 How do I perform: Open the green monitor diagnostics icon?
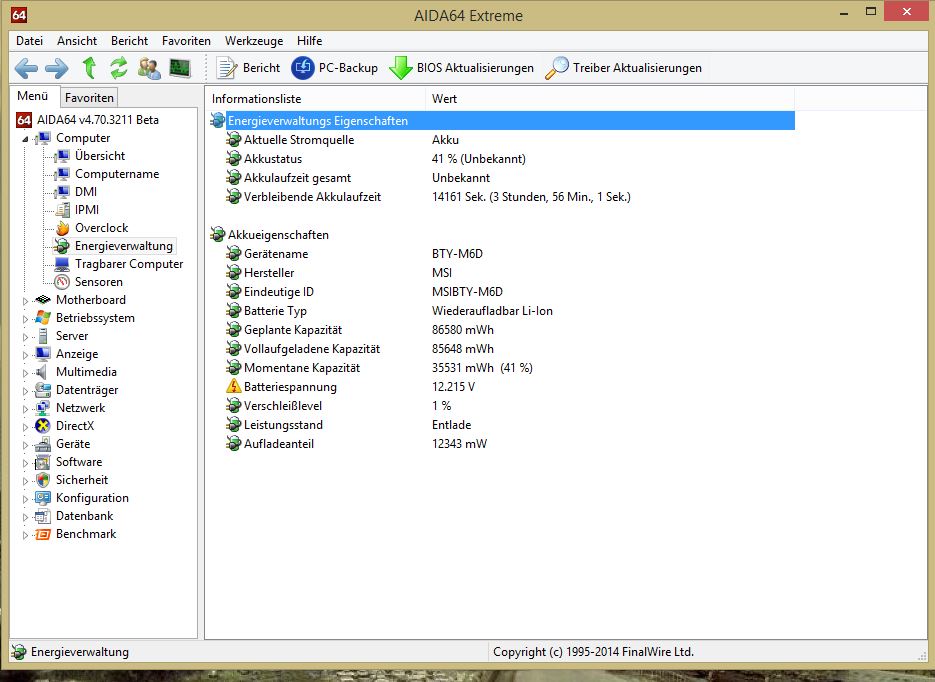click(179, 68)
